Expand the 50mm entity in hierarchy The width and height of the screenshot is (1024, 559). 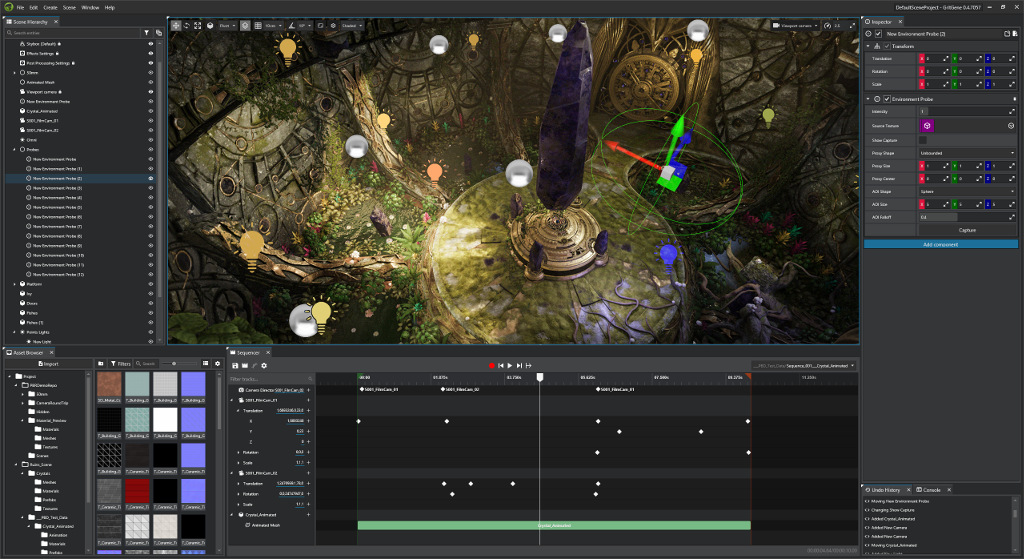pos(14,72)
